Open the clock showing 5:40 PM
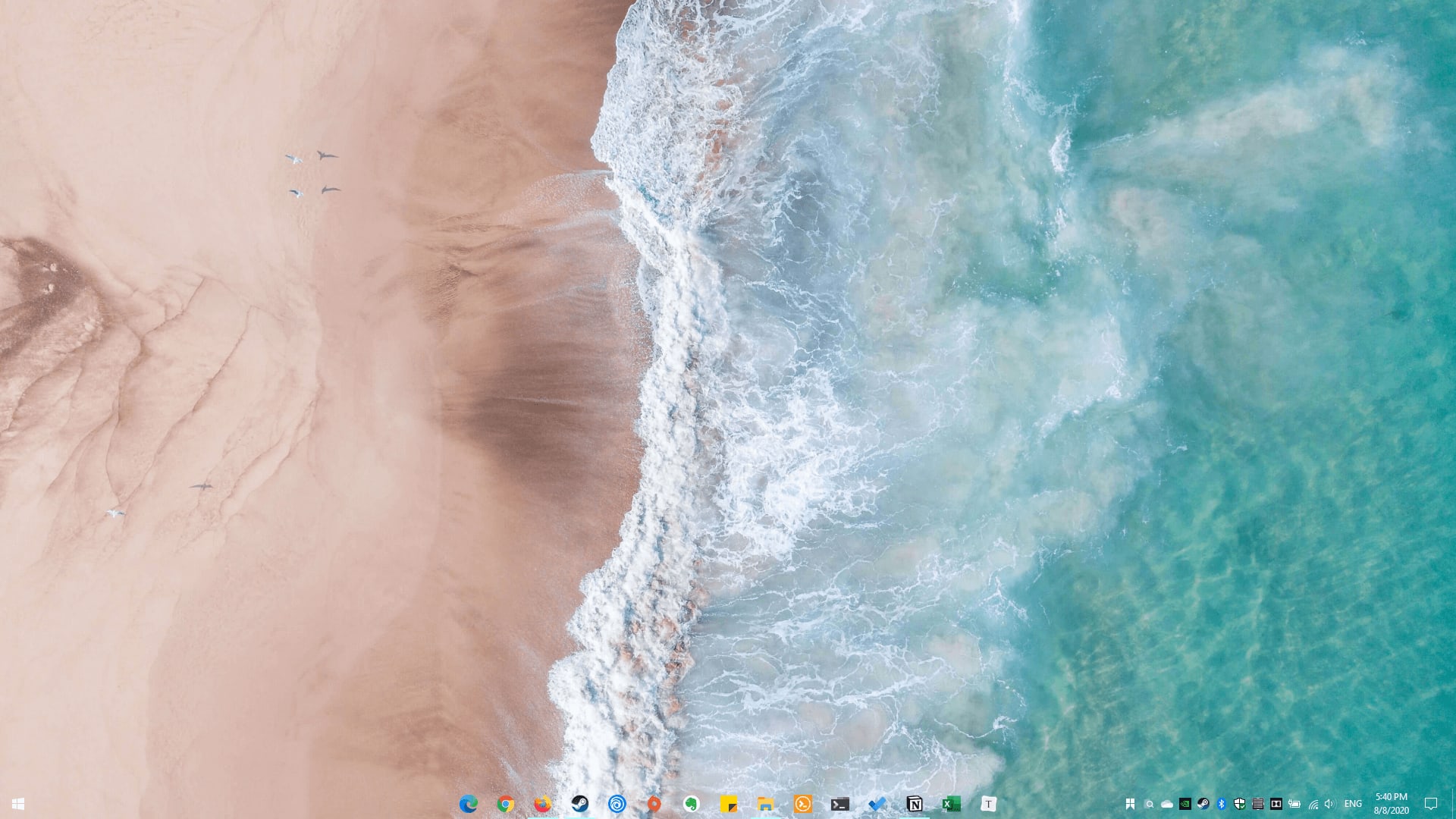This screenshot has width=1456, height=819. tap(1392, 804)
